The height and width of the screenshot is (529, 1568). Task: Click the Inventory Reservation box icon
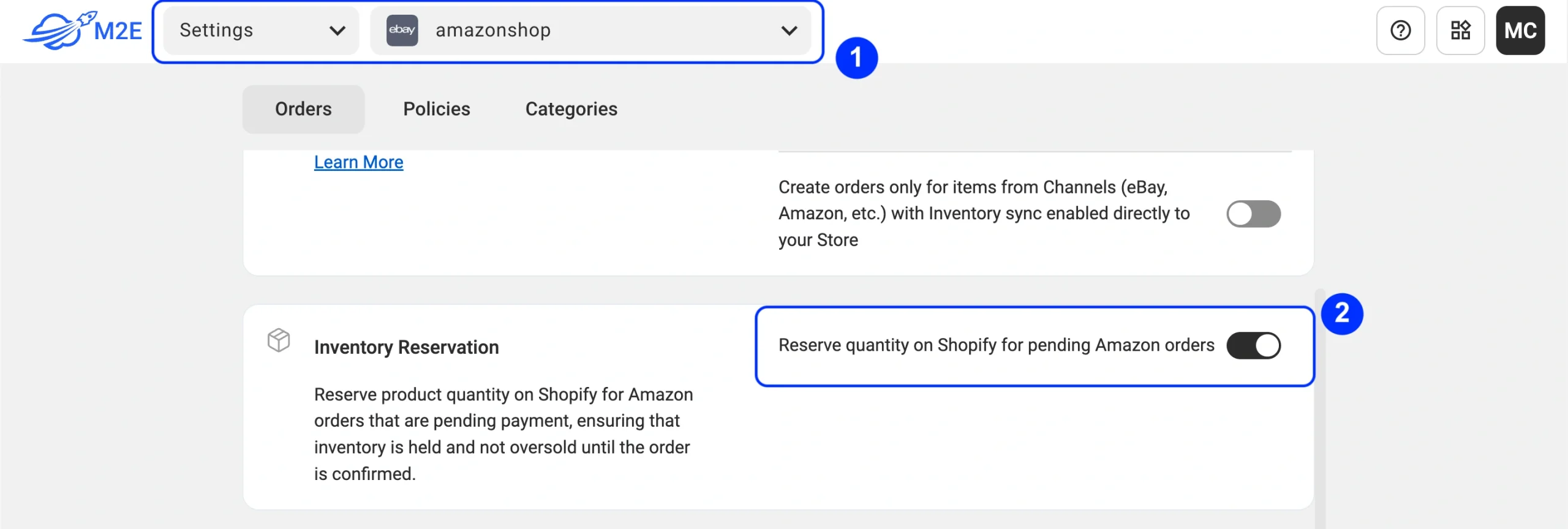(x=279, y=340)
